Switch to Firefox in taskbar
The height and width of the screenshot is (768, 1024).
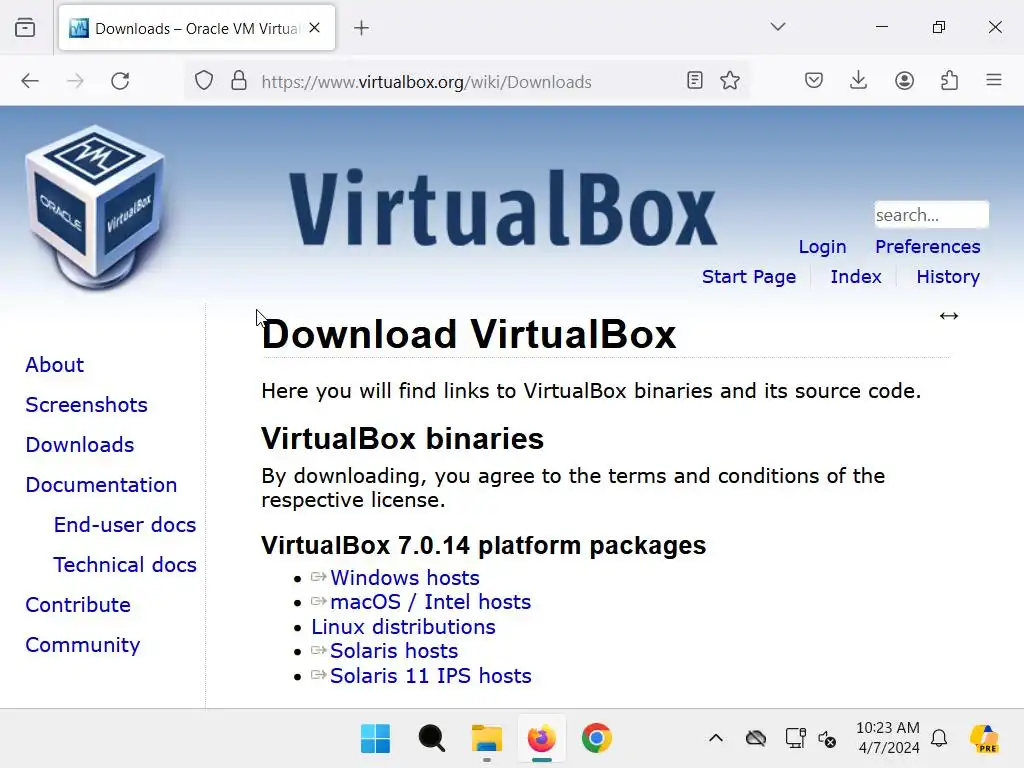pos(541,739)
